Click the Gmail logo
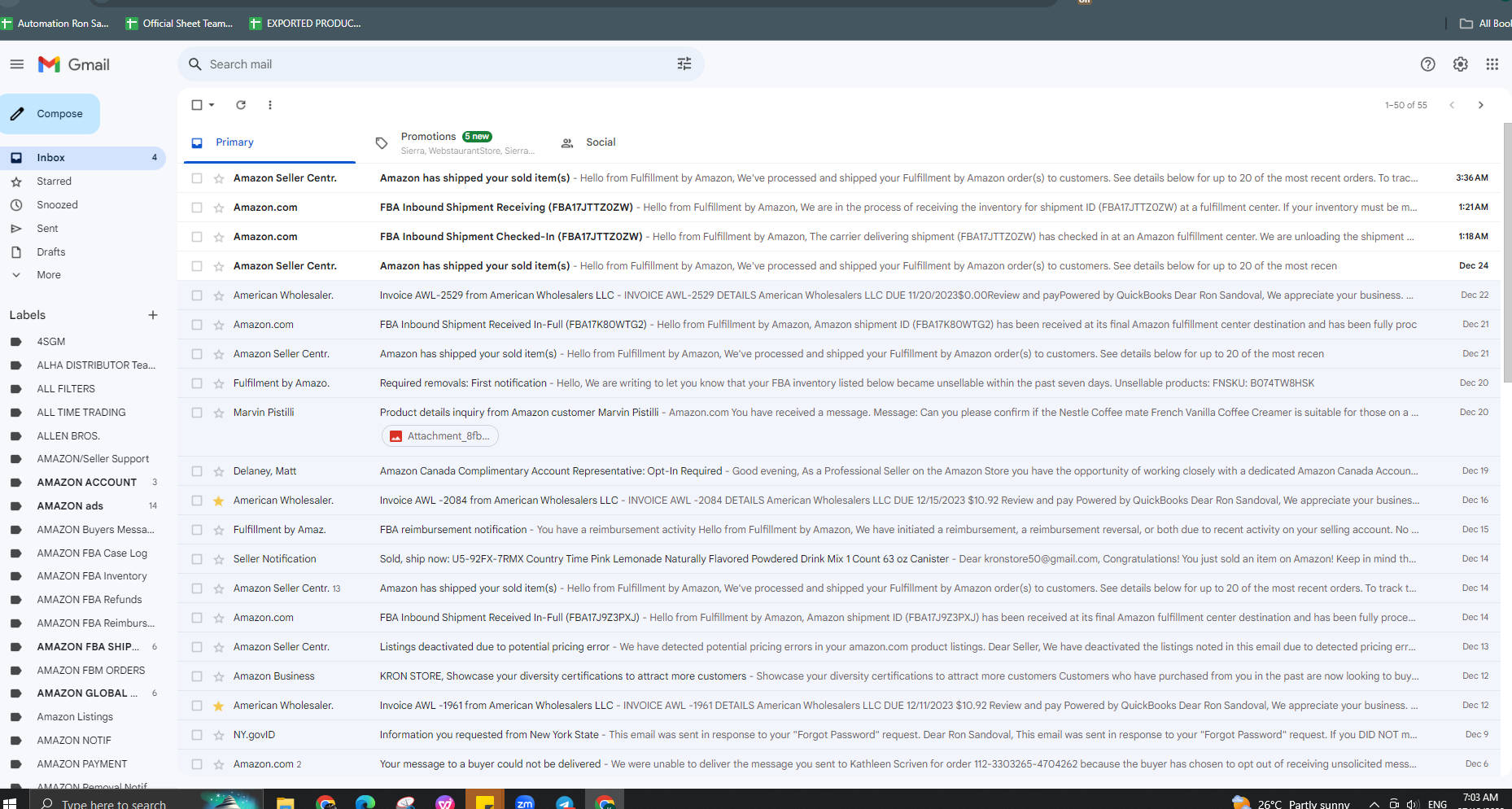 [x=73, y=64]
